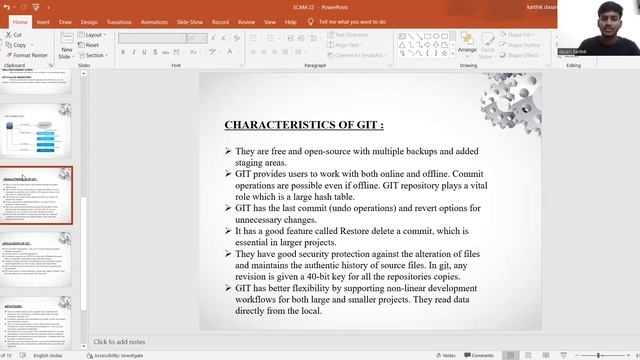The width and height of the screenshot is (640, 360).
Task: Toggle underline formatting
Action: [144, 52]
